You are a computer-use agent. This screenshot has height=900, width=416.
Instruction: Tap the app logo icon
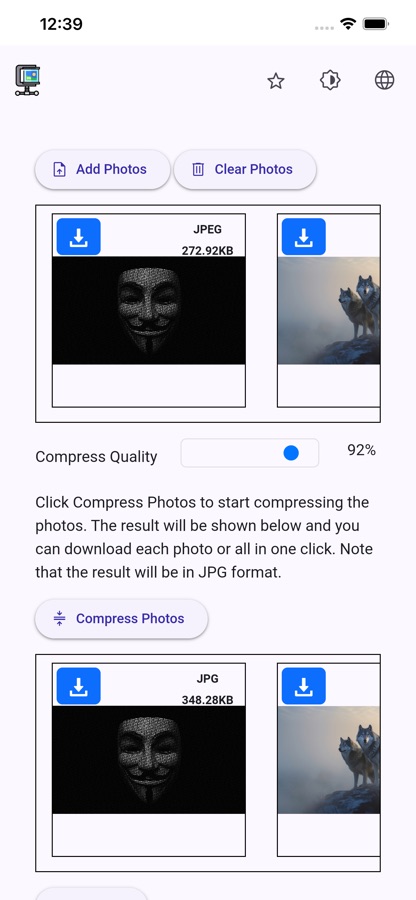(27, 80)
